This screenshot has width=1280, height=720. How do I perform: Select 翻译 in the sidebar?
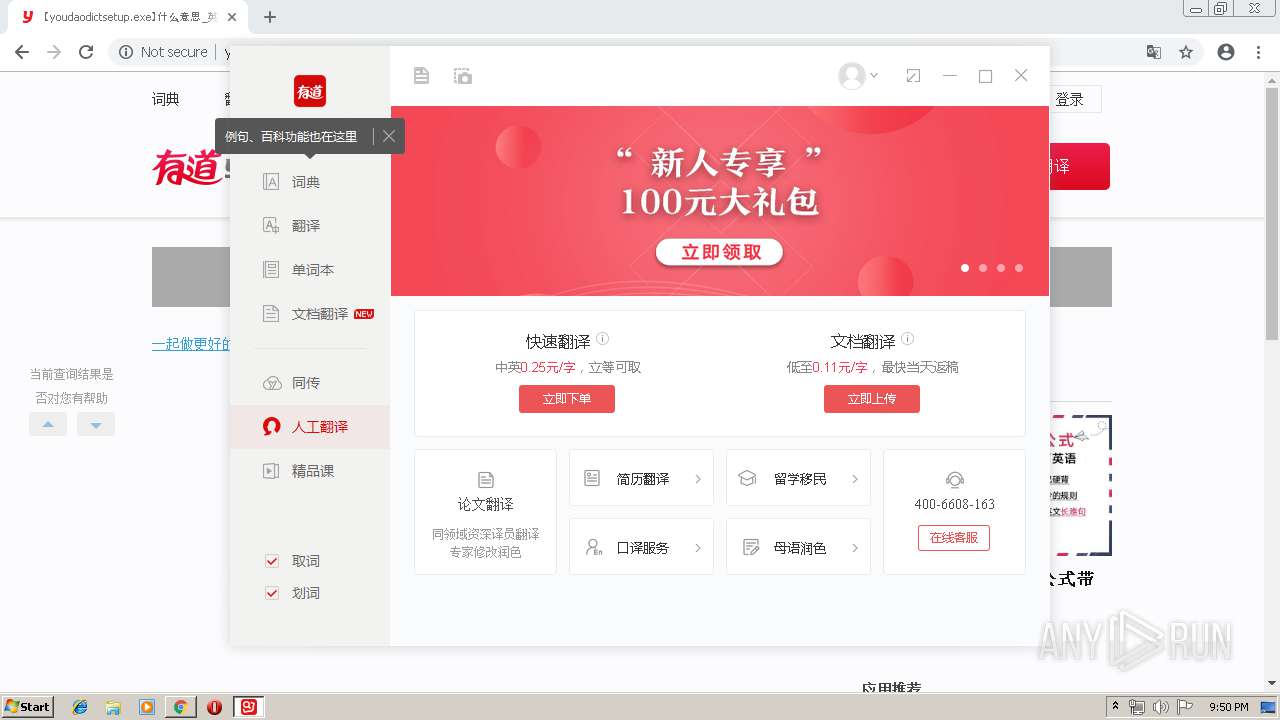(310, 226)
